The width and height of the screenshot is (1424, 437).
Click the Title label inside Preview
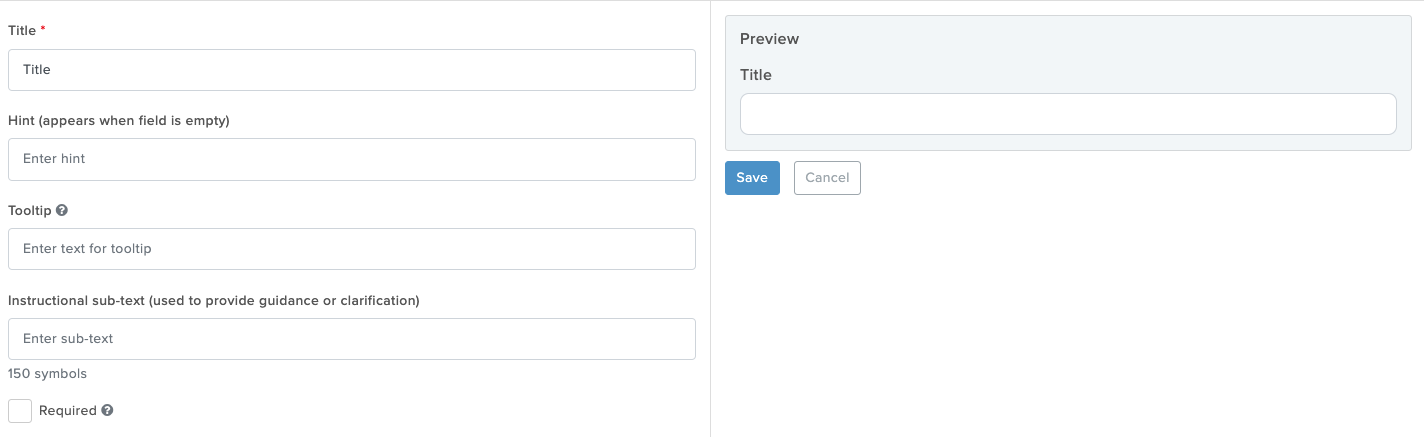756,75
